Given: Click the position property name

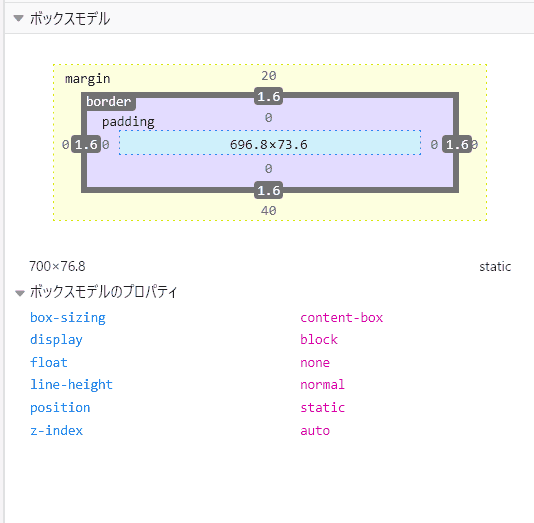Looking at the screenshot, I should pyautogui.click(x=60, y=408).
